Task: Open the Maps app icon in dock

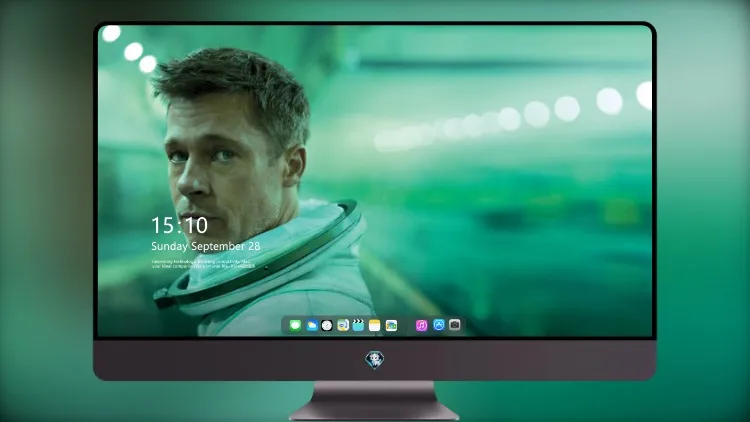Action: click(343, 325)
